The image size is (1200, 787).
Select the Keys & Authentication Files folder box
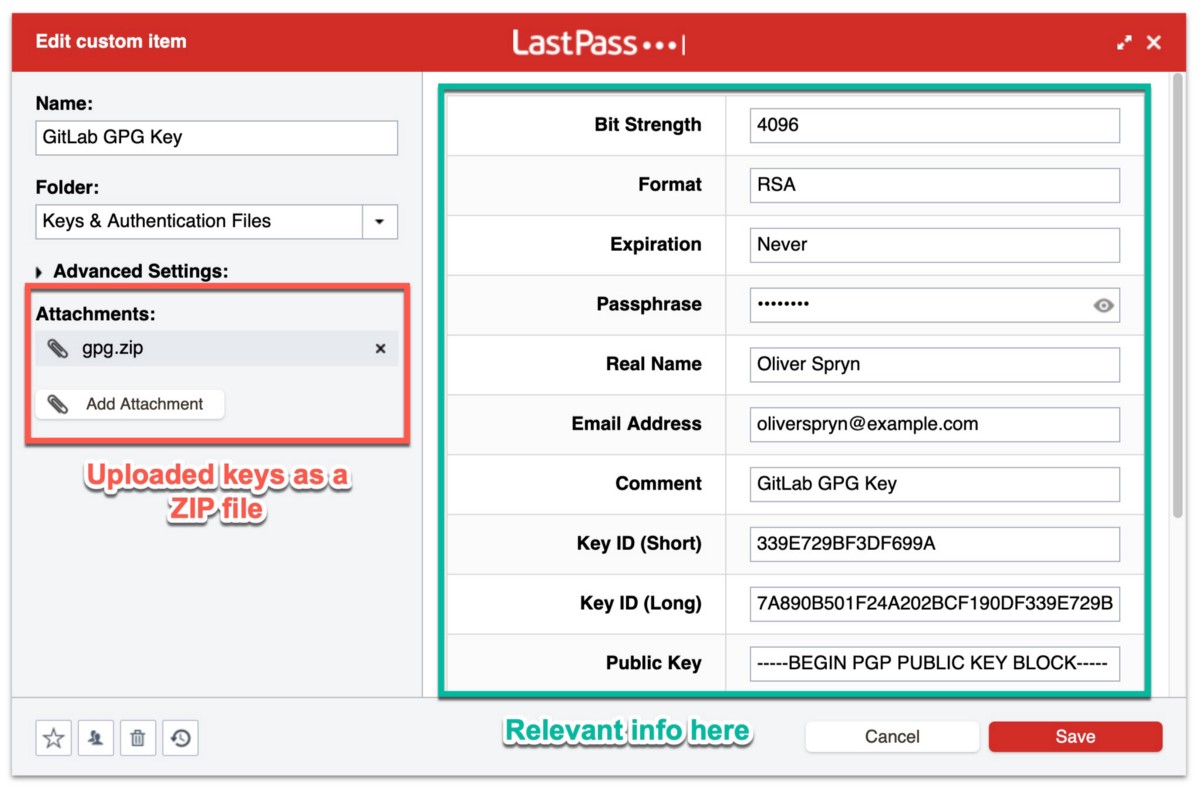tap(198, 222)
